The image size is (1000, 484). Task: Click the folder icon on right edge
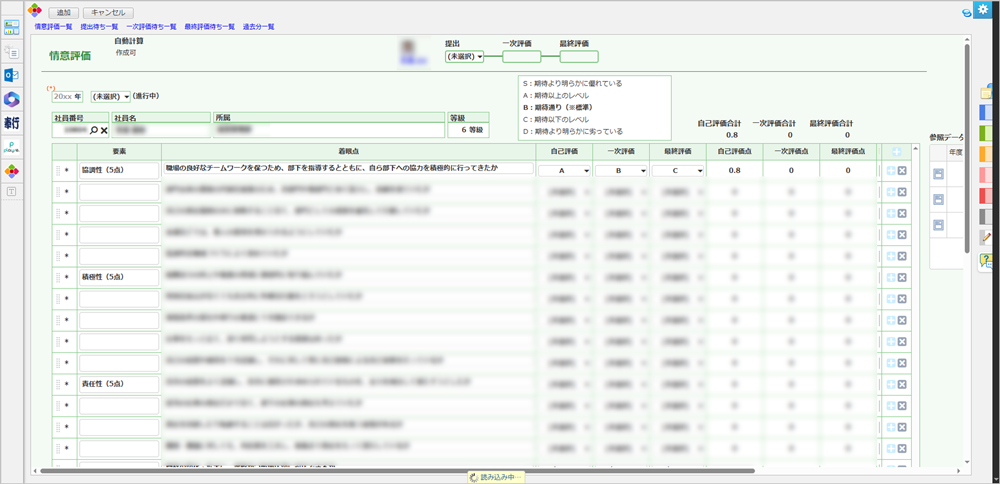tap(987, 93)
